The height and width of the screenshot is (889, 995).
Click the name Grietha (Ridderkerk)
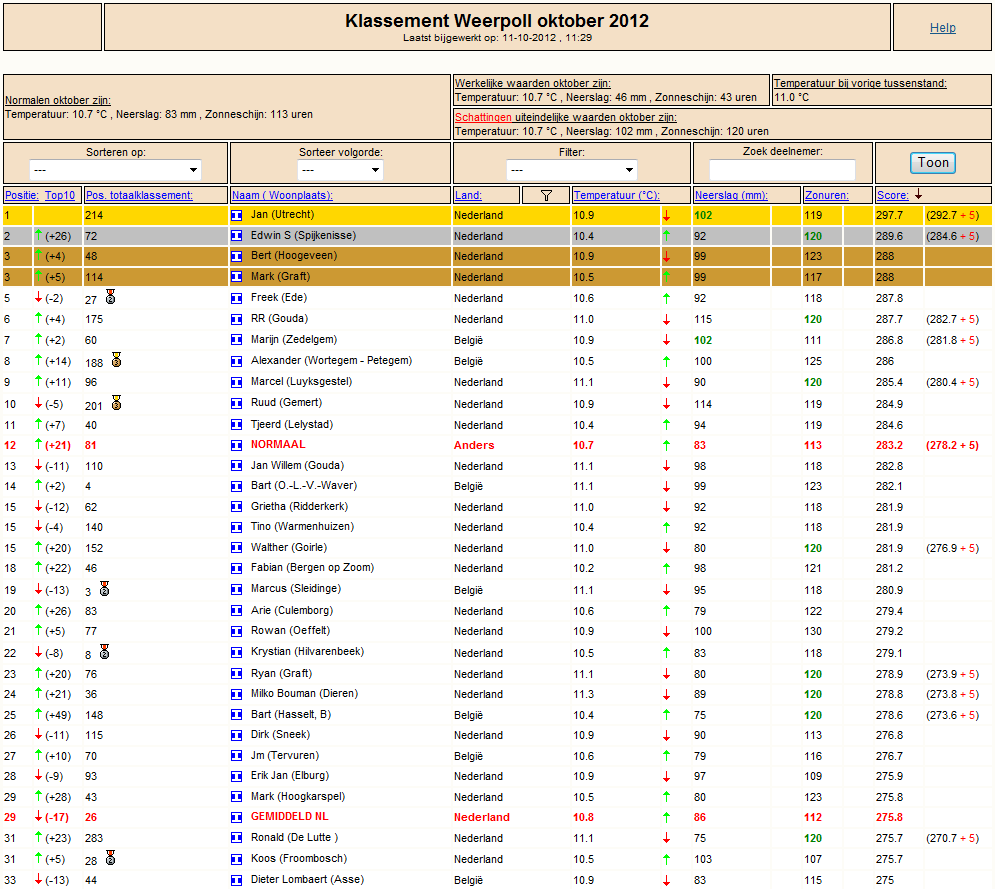[x=300, y=506]
